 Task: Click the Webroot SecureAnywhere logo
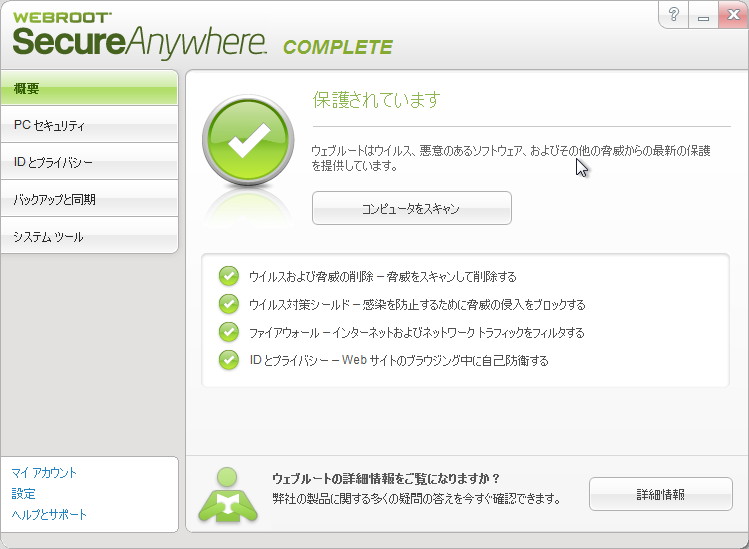click(139, 36)
